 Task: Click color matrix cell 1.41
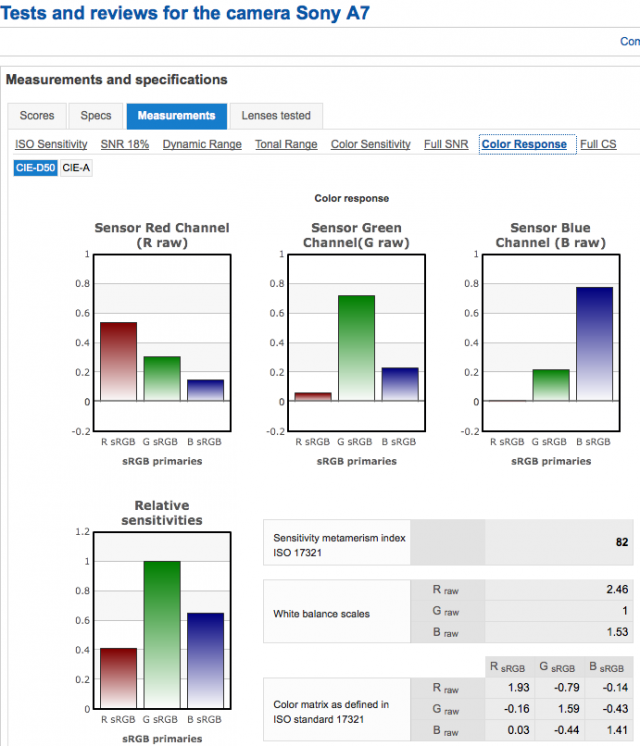point(617,730)
